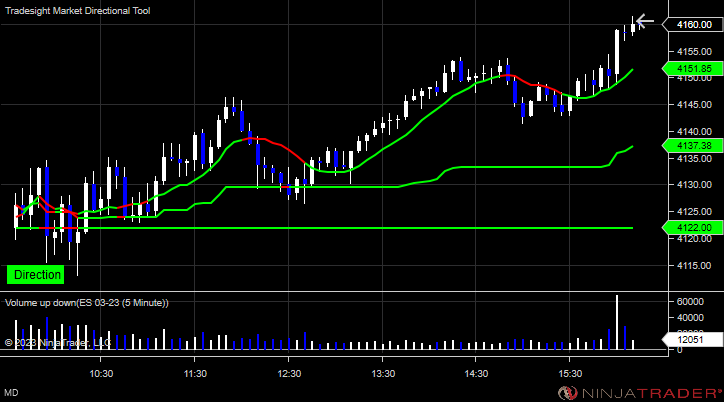Select the 4151.85 green price marker
The image size is (724, 402).
point(693,69)
